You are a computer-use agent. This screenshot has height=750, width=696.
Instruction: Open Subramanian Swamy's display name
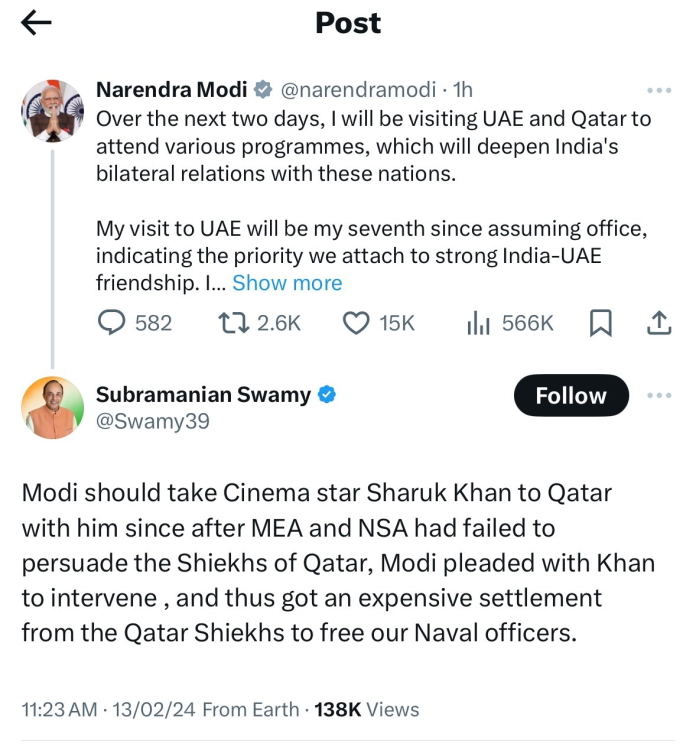203,395
